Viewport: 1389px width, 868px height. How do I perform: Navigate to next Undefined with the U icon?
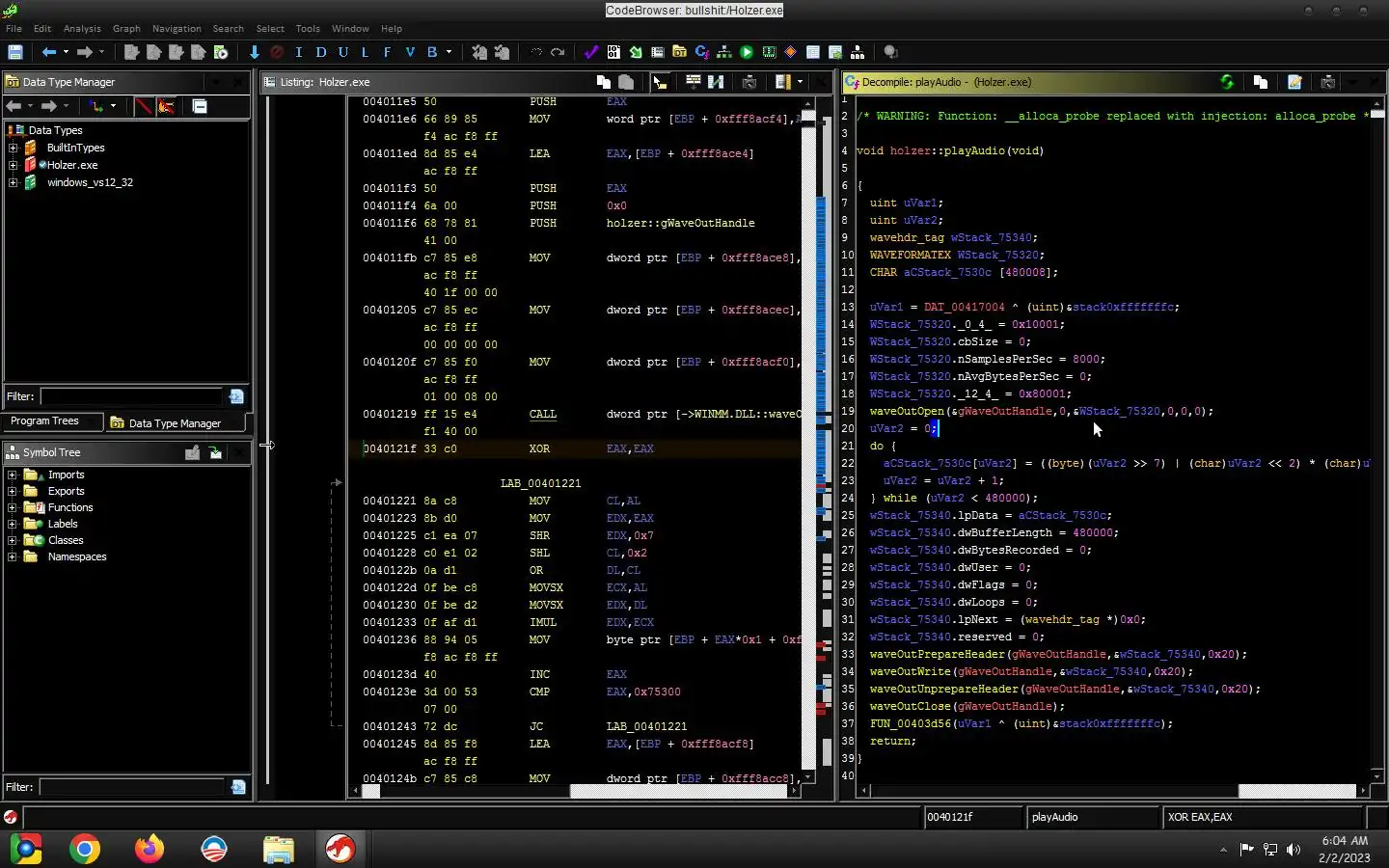point(342,52)
